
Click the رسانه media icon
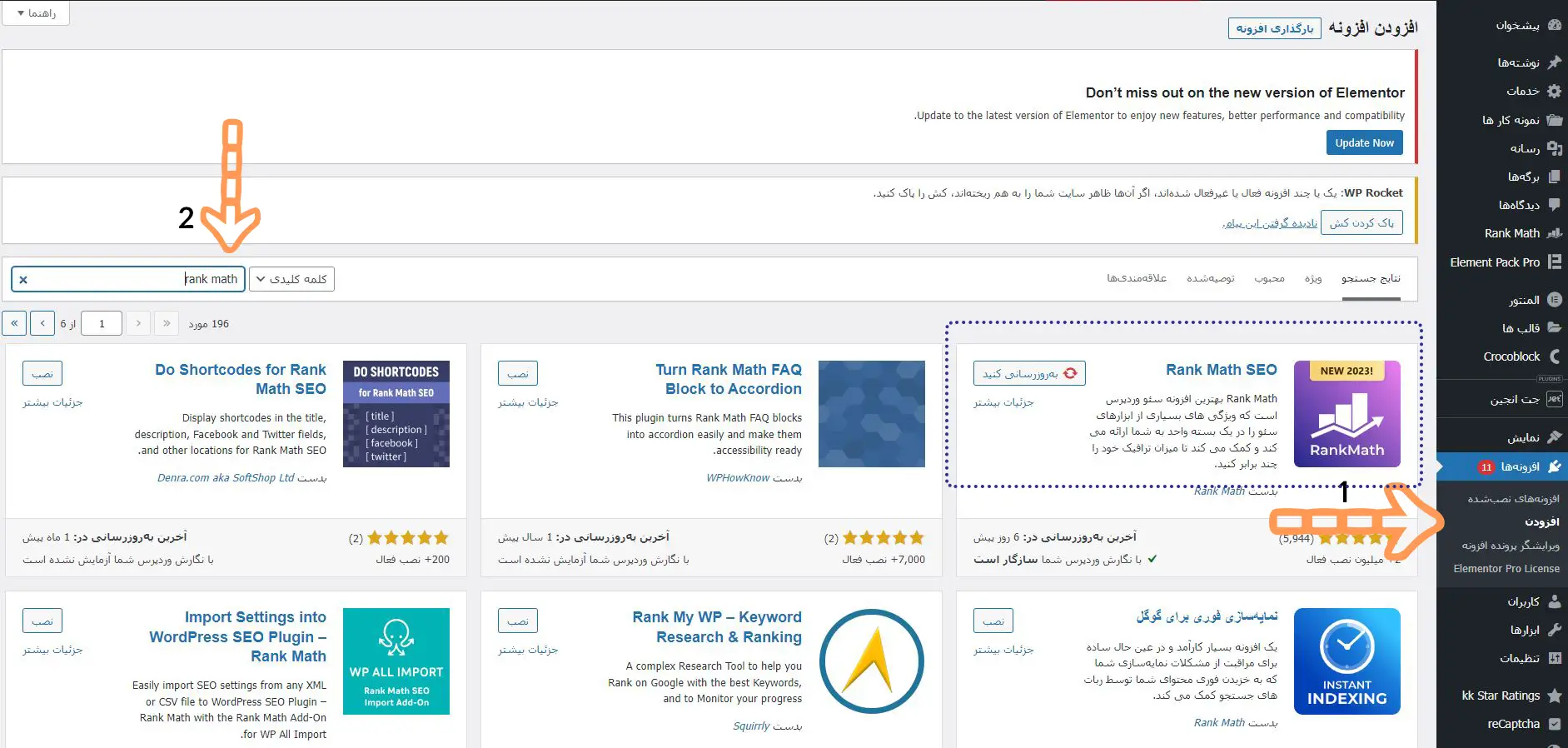[x=1554, y=148]
